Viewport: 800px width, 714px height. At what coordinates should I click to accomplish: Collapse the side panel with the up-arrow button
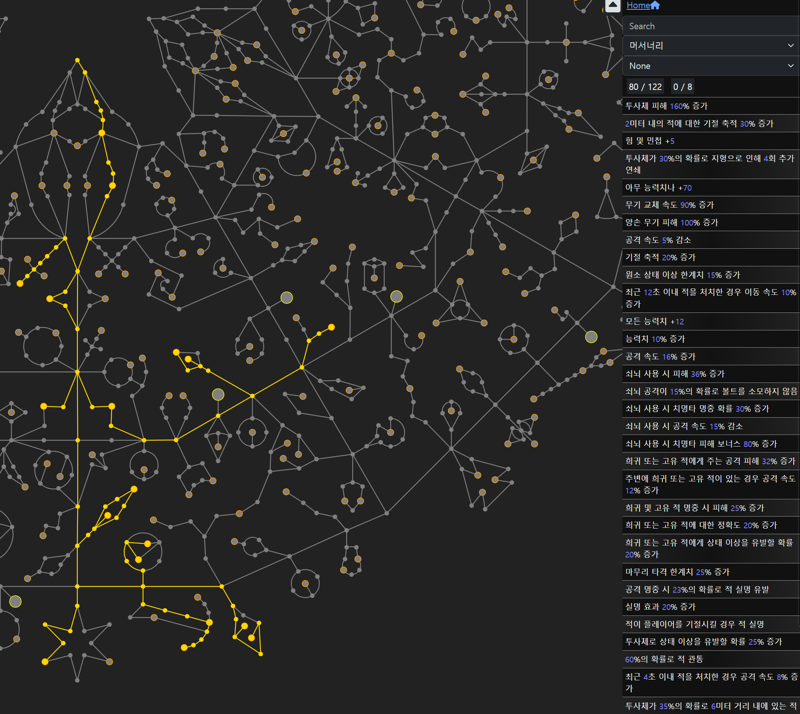coord(612,6)
